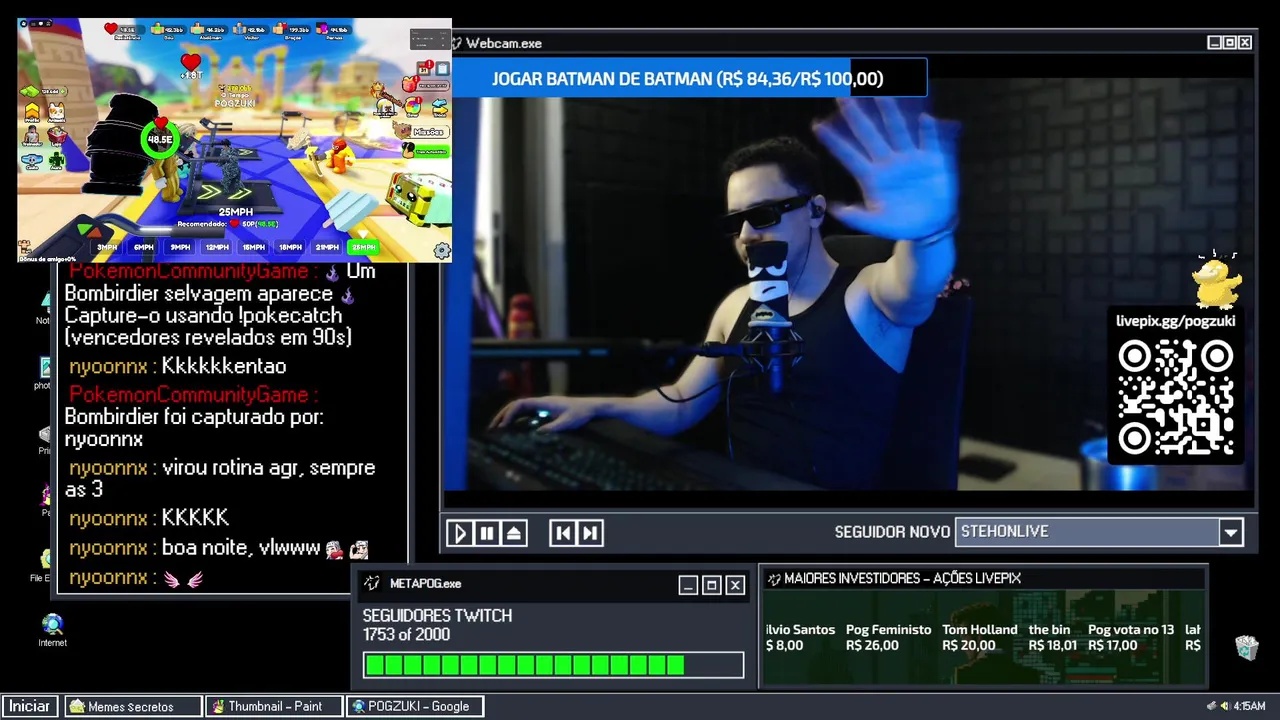Image resolution: width=1280 pixels, height=720 pixels.
Task: Maximize the METAPOG.exe window
Action: coord(711,585)
